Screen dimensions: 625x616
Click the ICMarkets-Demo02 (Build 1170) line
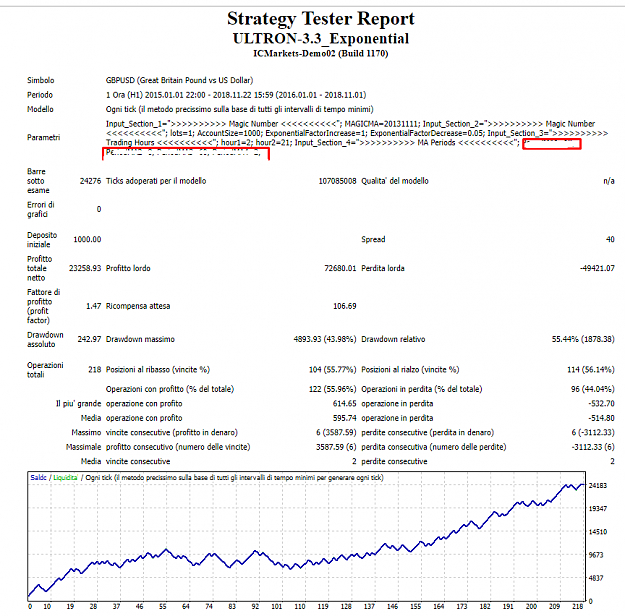click(x=320, y=53)
